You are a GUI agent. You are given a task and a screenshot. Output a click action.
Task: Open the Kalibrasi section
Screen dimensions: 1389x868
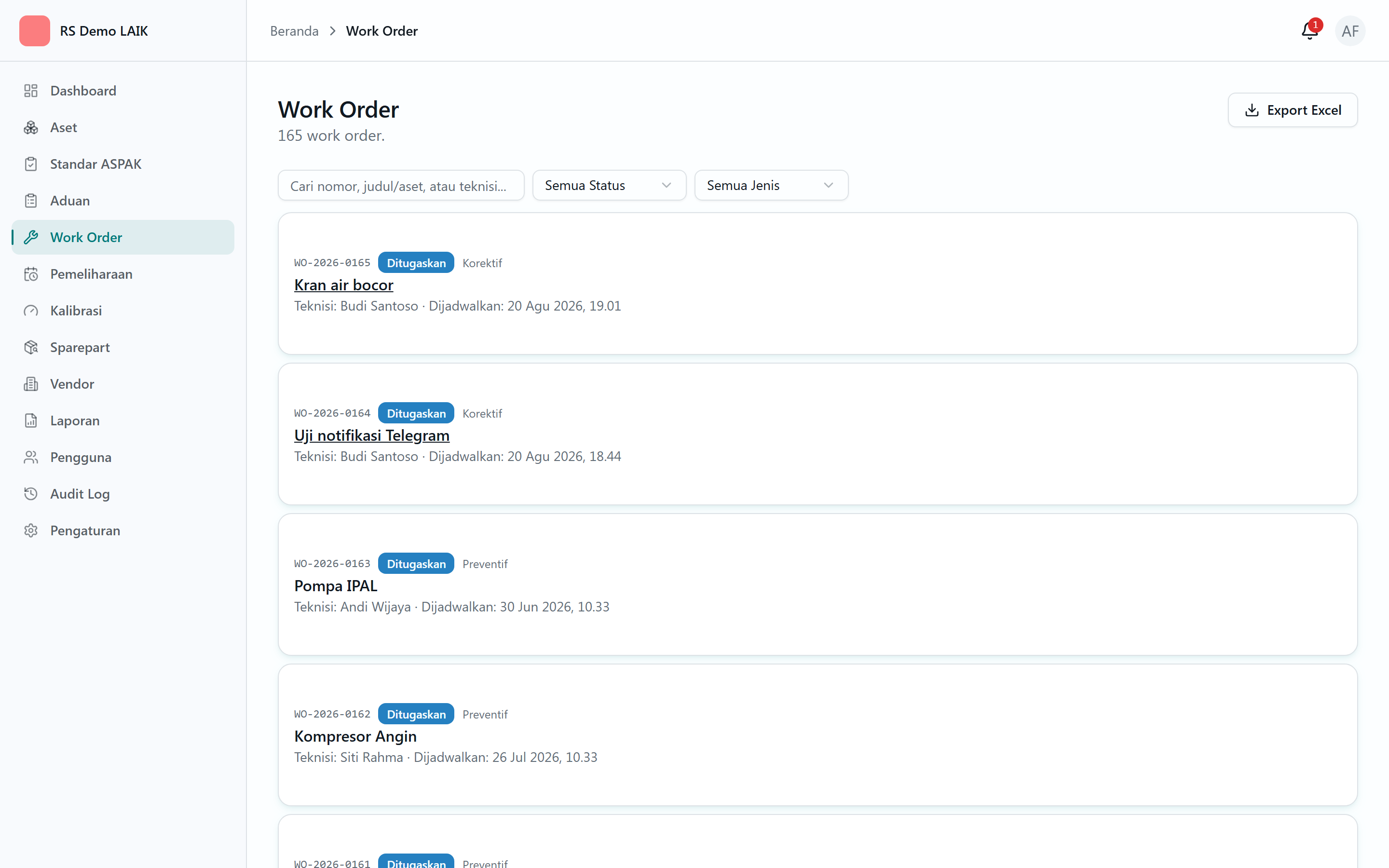tap(123, 311)
